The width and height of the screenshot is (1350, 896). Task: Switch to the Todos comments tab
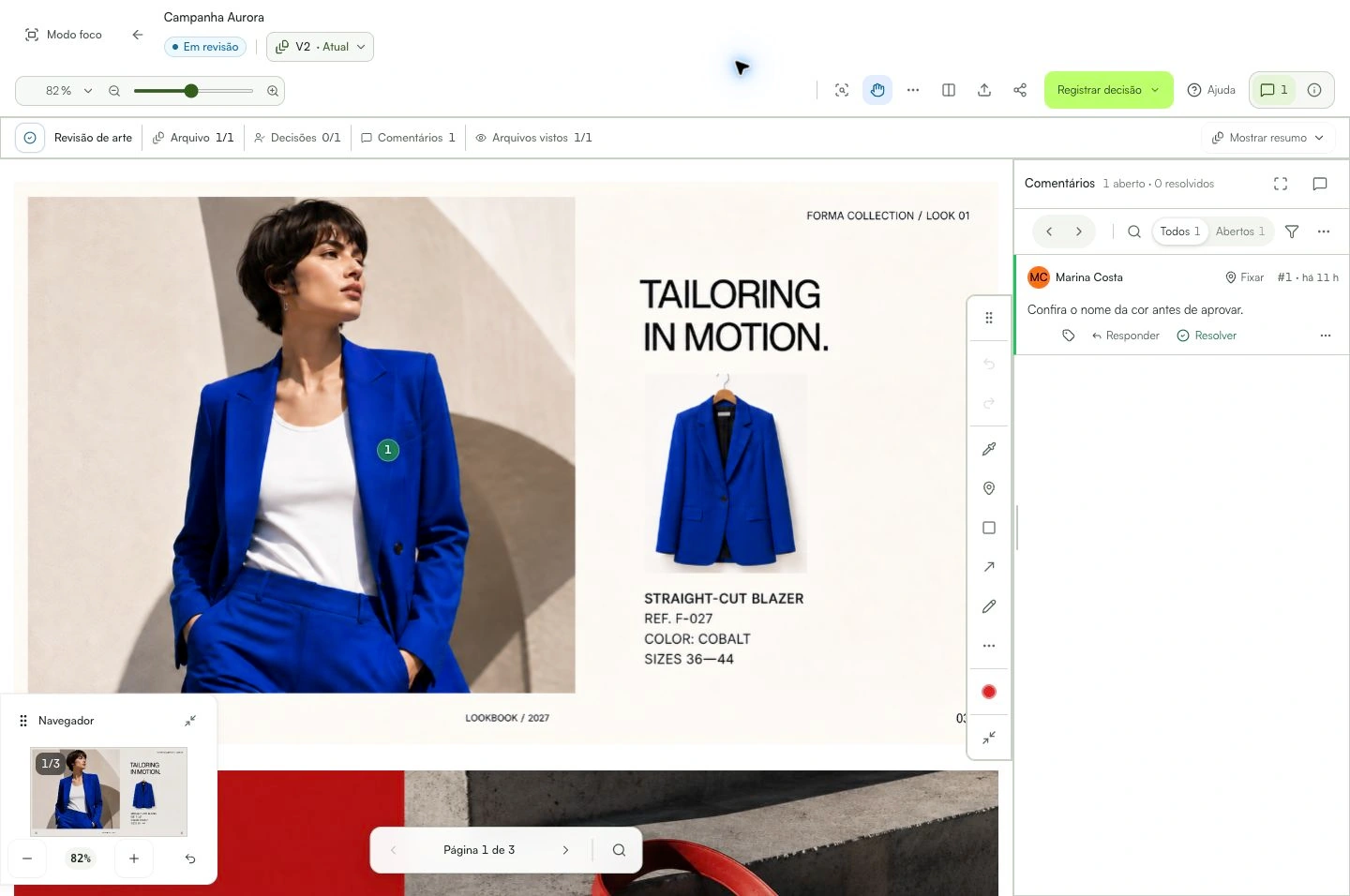tap(1179, 231)
